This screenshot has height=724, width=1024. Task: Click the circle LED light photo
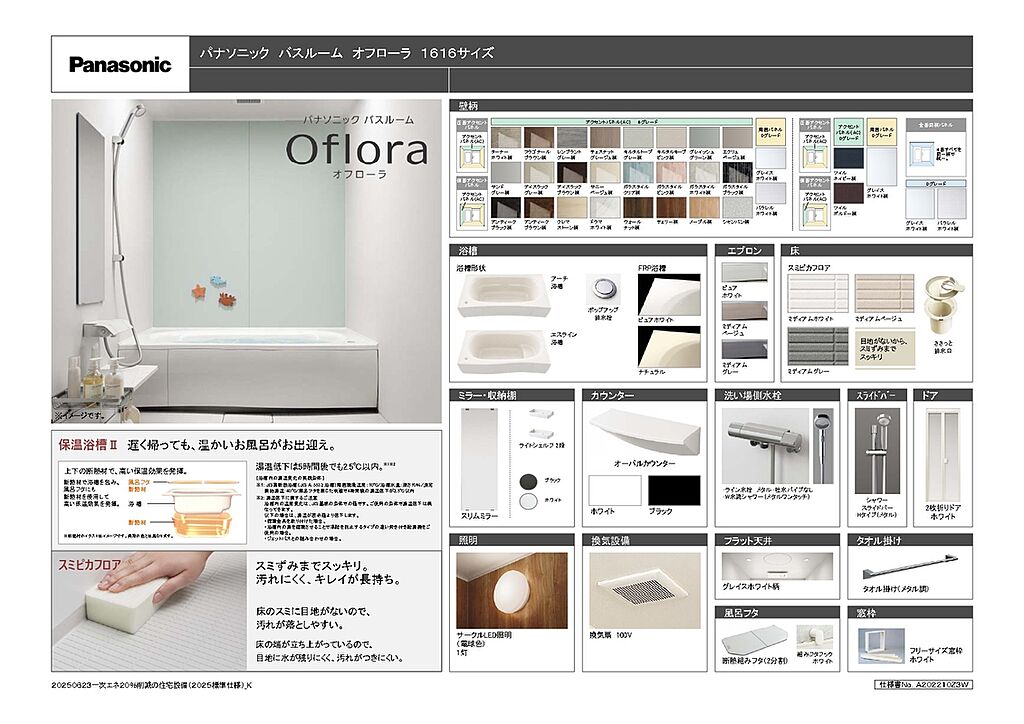click(x=513, y=591)
